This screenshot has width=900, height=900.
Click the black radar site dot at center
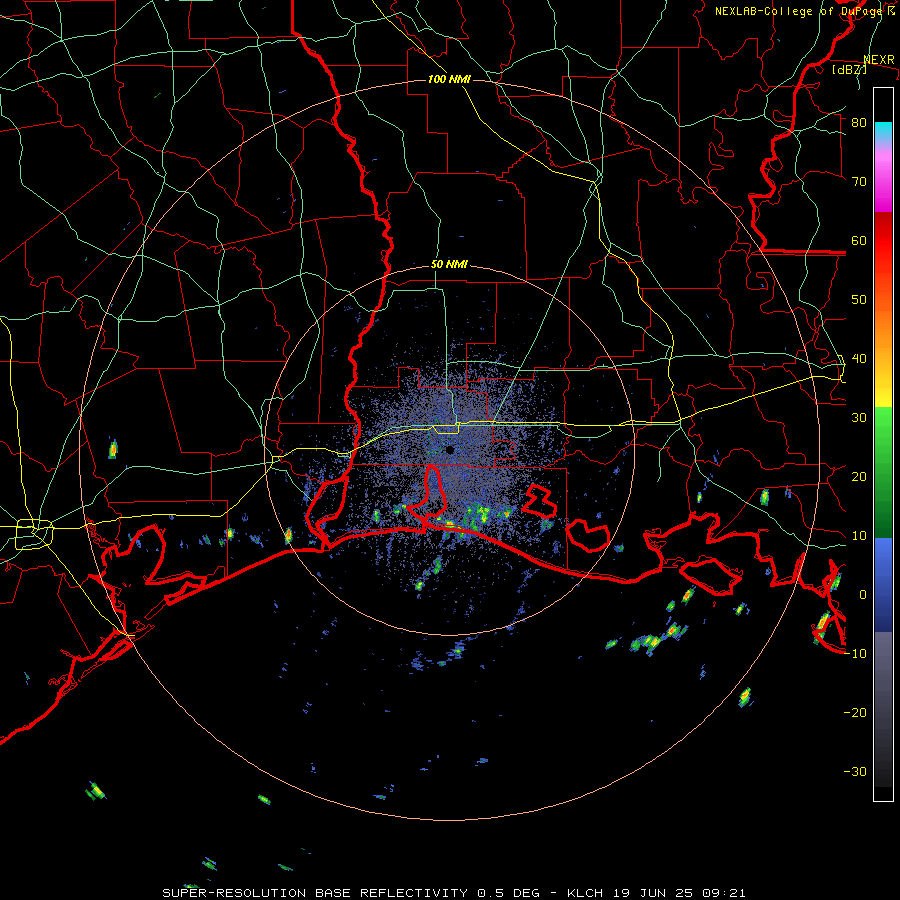click(x=450, y=450)
